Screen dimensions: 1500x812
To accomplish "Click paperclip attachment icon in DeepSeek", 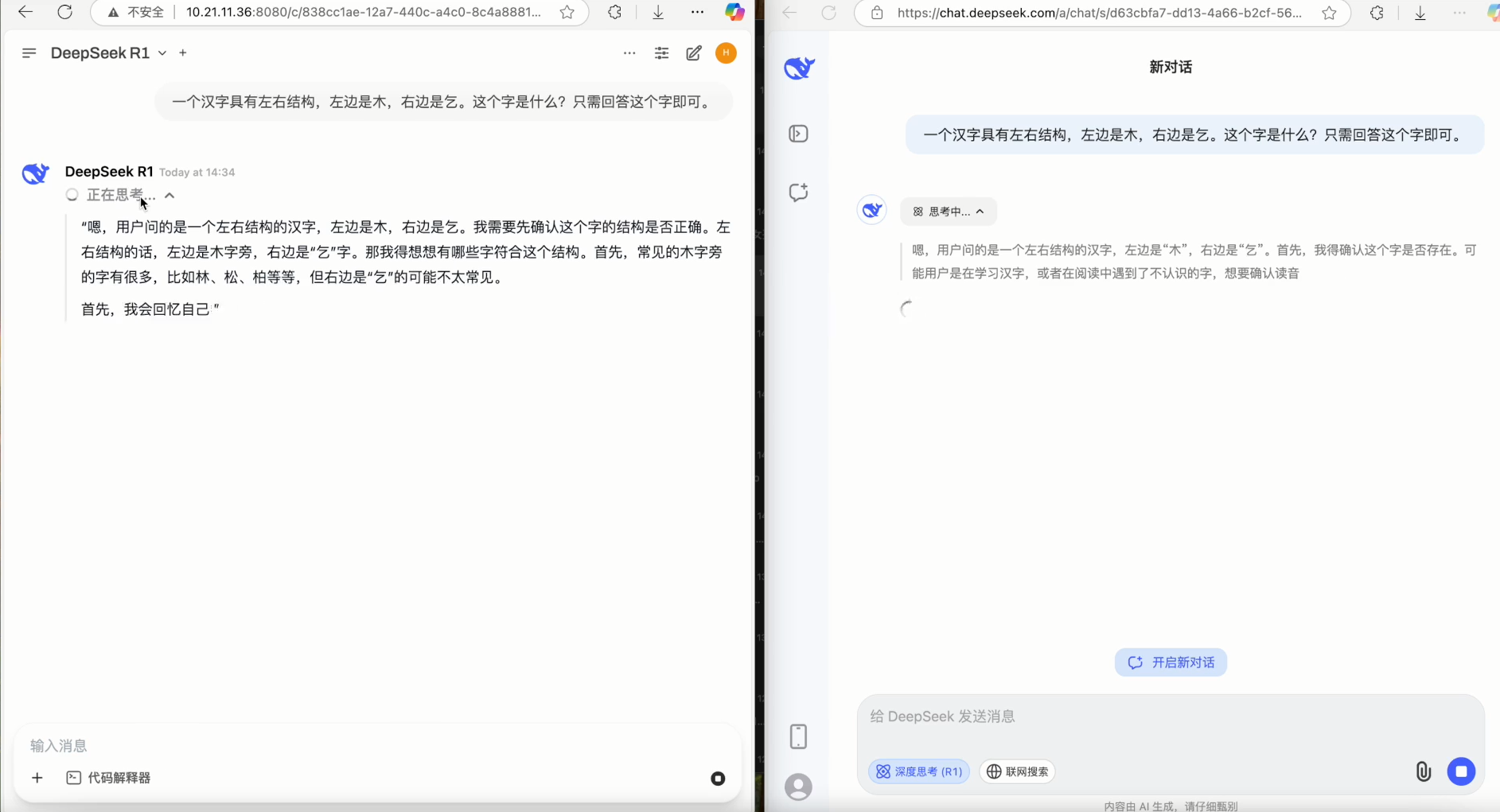I will pyautogui.click(x=1423, y=771).
